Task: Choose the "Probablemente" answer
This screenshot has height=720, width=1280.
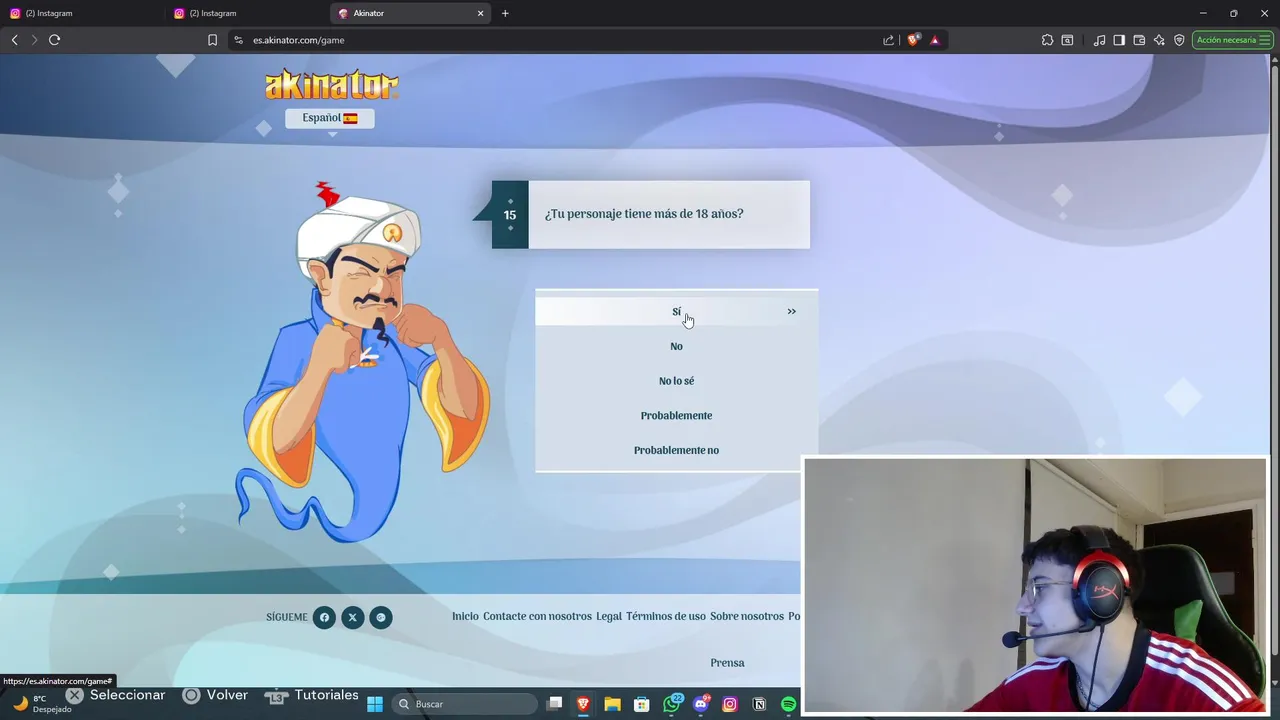Action: (x=676, y=415)
